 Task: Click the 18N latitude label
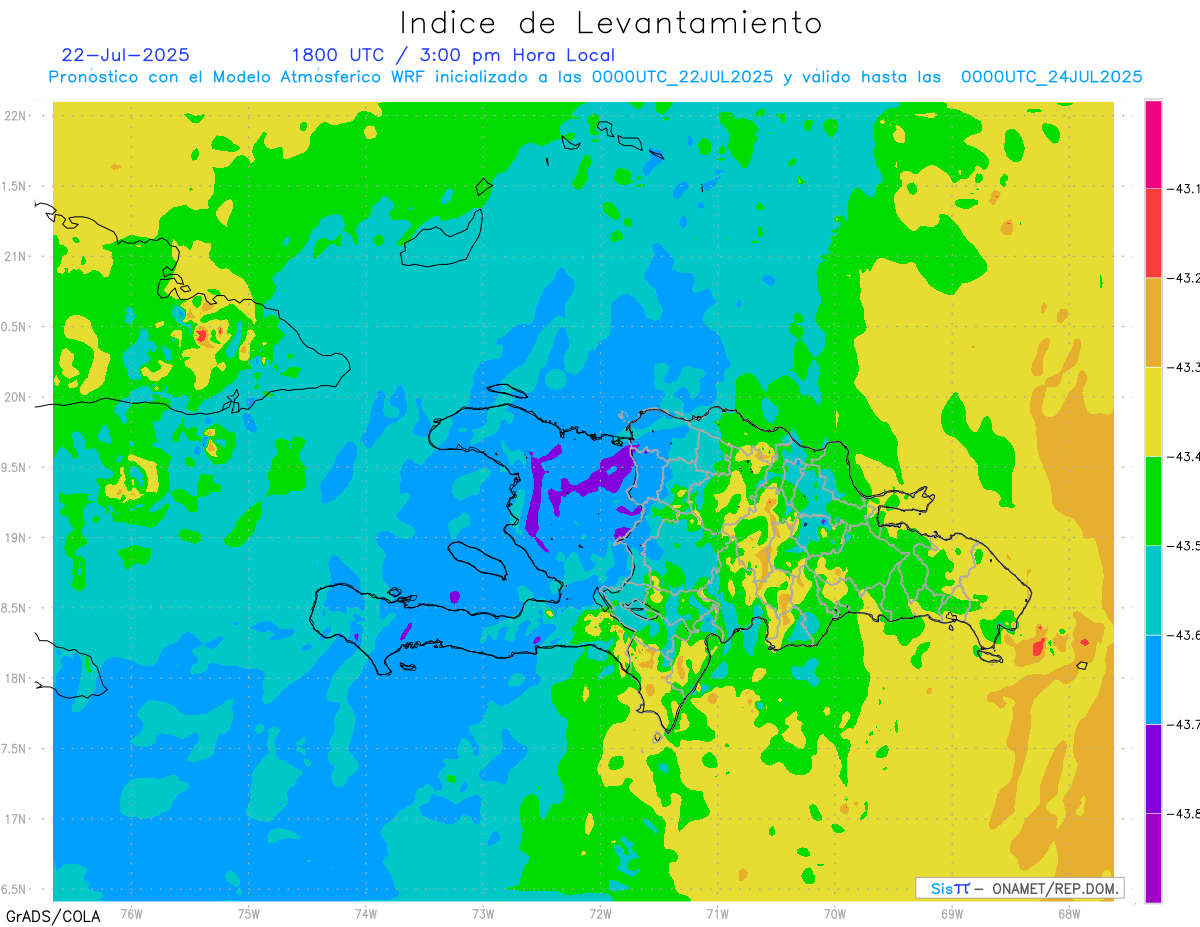tap(16, 678)
